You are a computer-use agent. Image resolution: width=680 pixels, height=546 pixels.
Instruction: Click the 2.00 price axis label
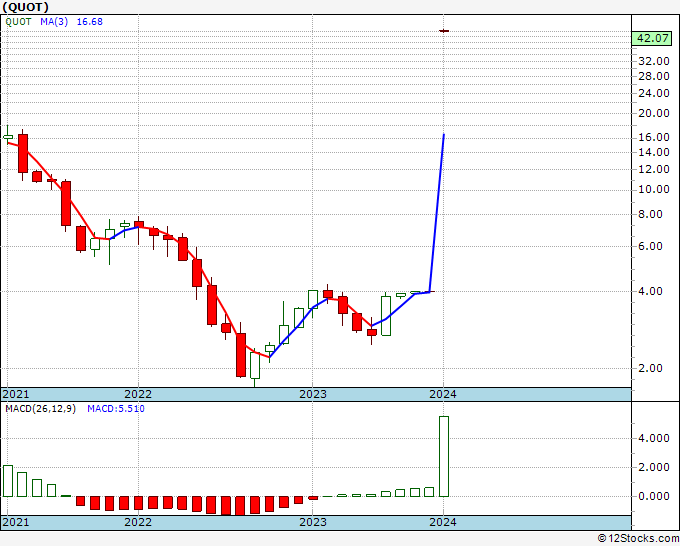[651, 368]
